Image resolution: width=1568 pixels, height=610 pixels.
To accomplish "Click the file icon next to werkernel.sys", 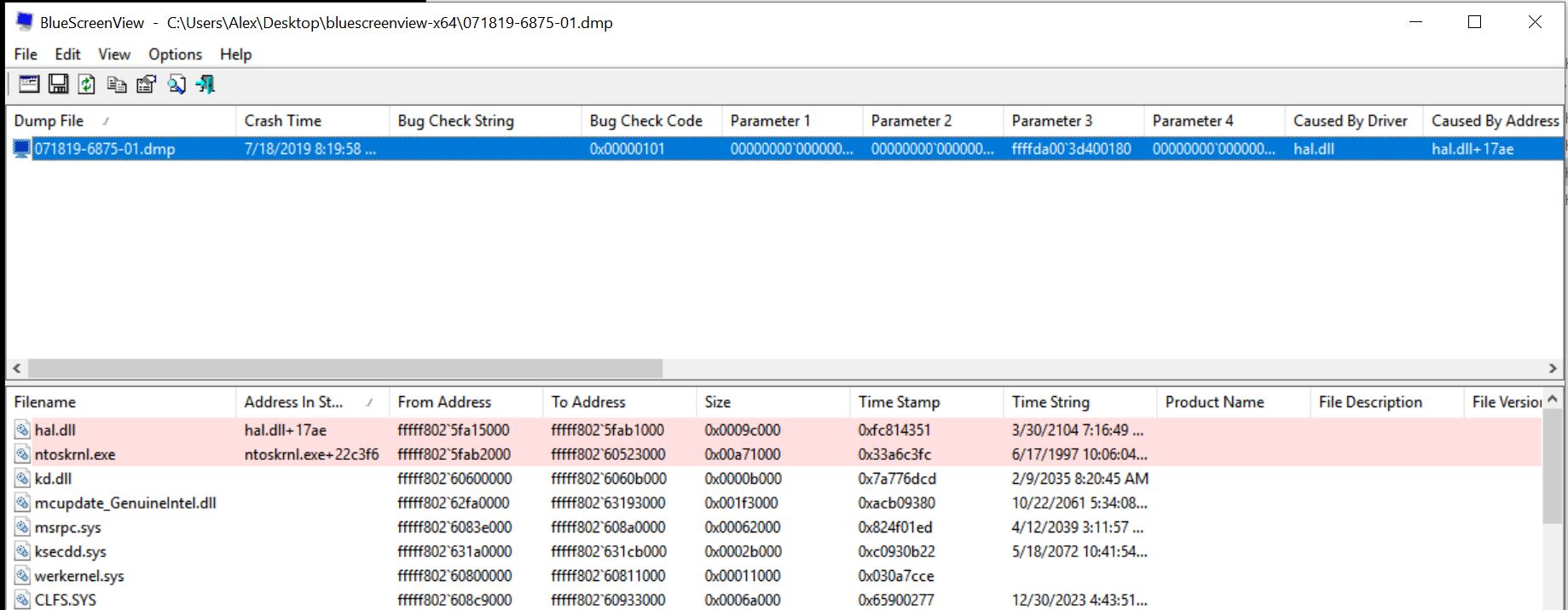I will point(23,576).
